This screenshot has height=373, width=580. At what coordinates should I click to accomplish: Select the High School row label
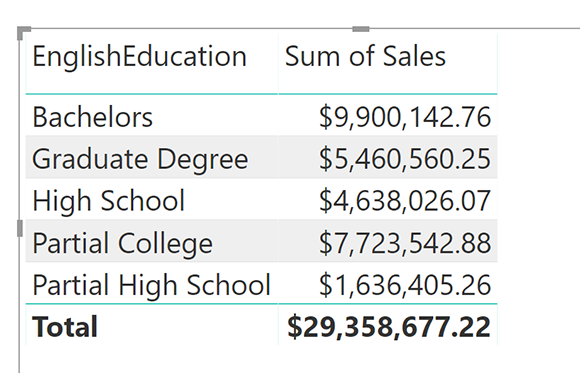(108, 201)
